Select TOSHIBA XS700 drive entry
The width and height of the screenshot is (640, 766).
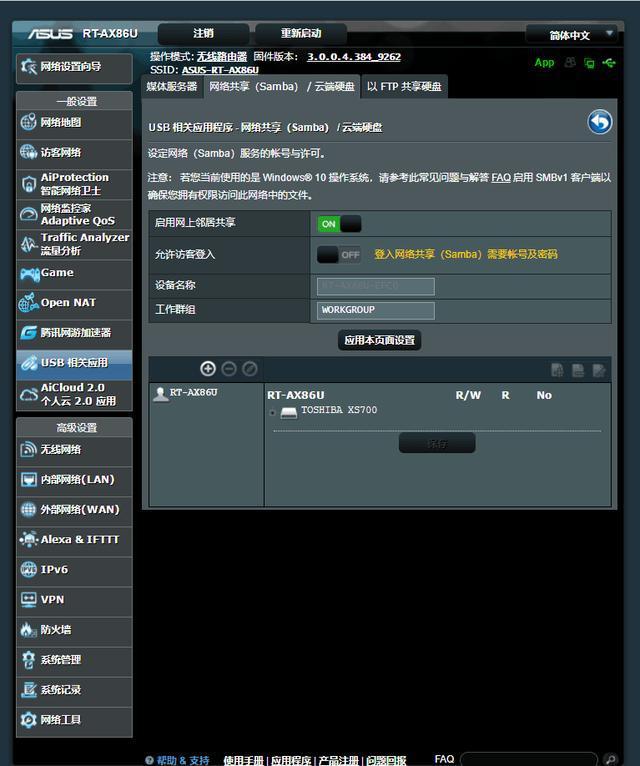(339, 410)
